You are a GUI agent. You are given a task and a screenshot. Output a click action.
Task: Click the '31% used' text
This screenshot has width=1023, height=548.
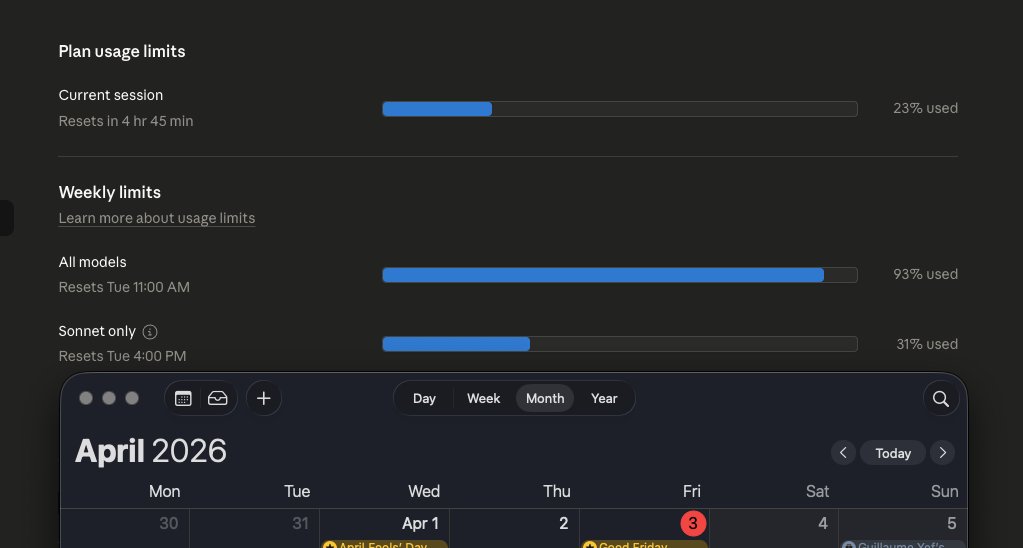pyautogui.click(x=926, y=344)
